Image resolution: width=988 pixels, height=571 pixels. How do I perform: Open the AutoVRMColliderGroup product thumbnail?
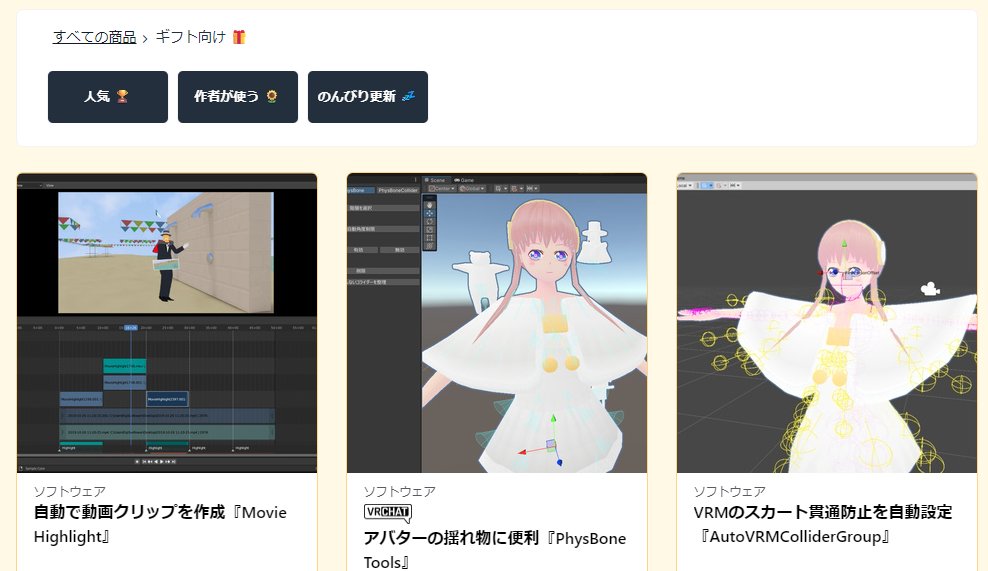827,323
